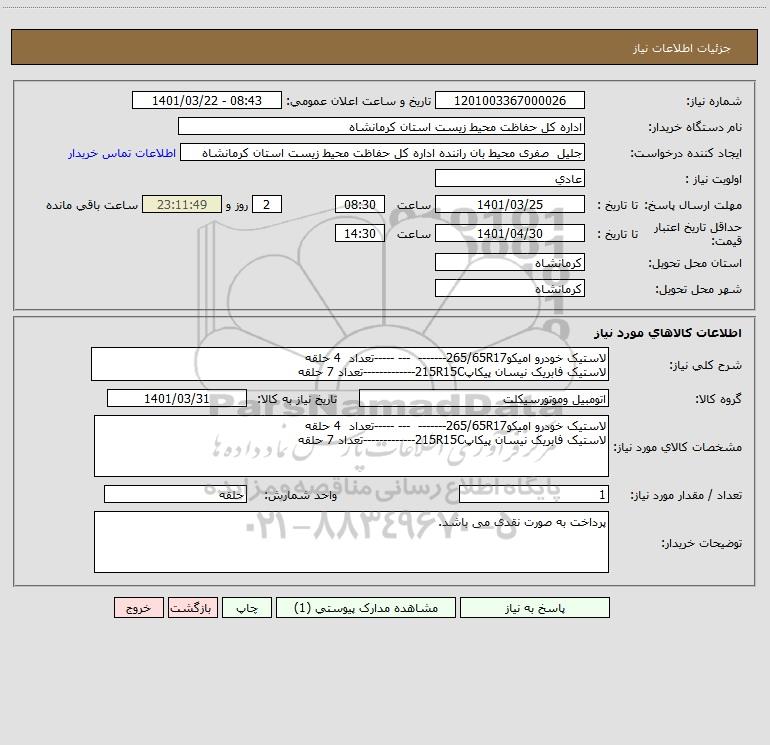Image resolution: width=770 pixels, height=745 pixels.
Task: Click item specifications text area
Action: pos(351,446)
